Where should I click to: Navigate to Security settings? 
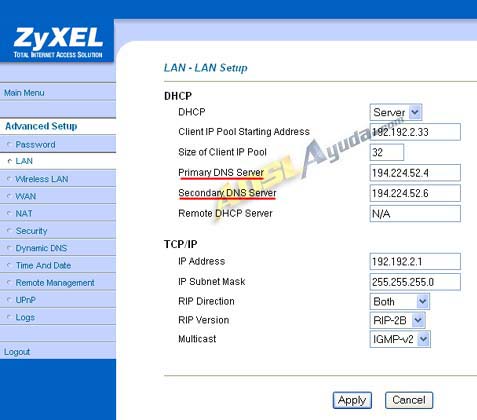coord(31,231)
